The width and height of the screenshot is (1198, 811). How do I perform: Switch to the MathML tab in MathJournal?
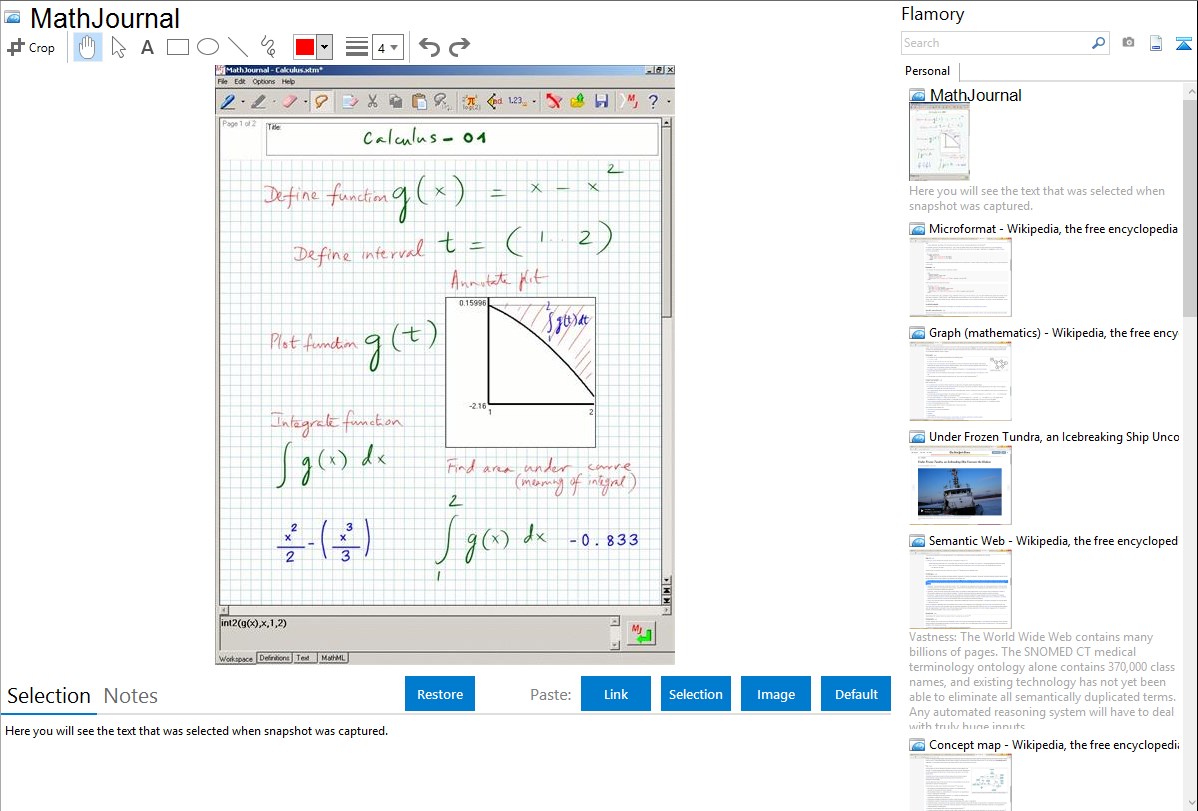coord(332,658)
